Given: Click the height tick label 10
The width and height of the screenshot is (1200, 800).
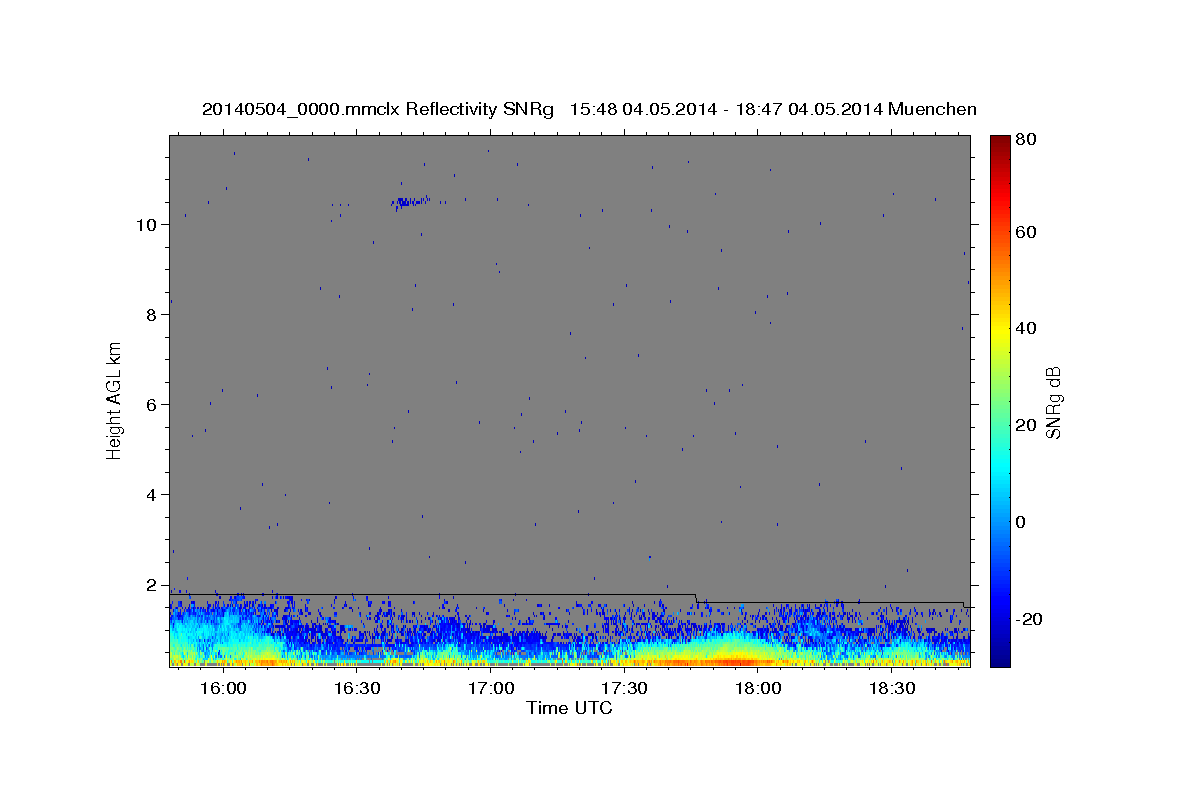Looking at the screenshot, I should [145, 225].
